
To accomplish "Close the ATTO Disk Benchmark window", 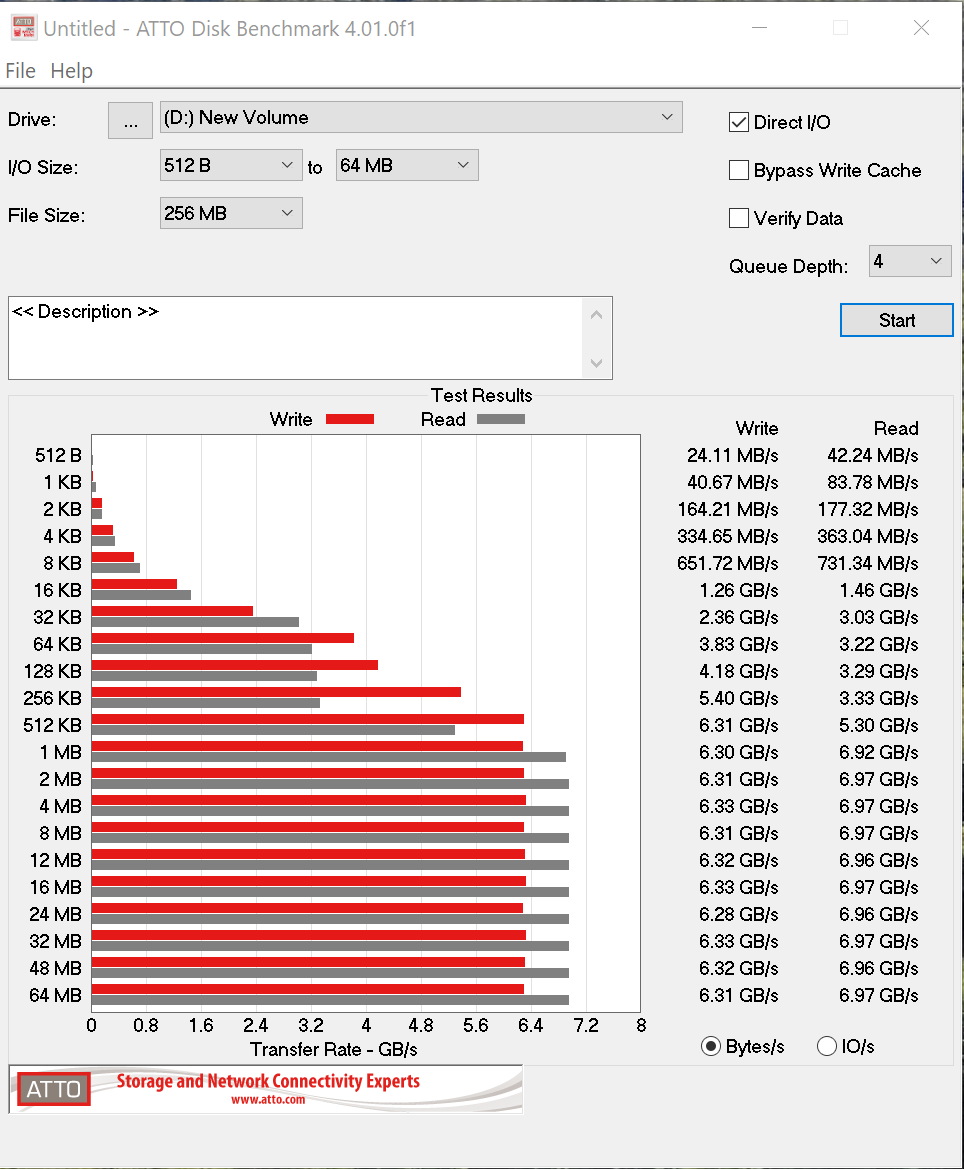I will coord(921,28).
